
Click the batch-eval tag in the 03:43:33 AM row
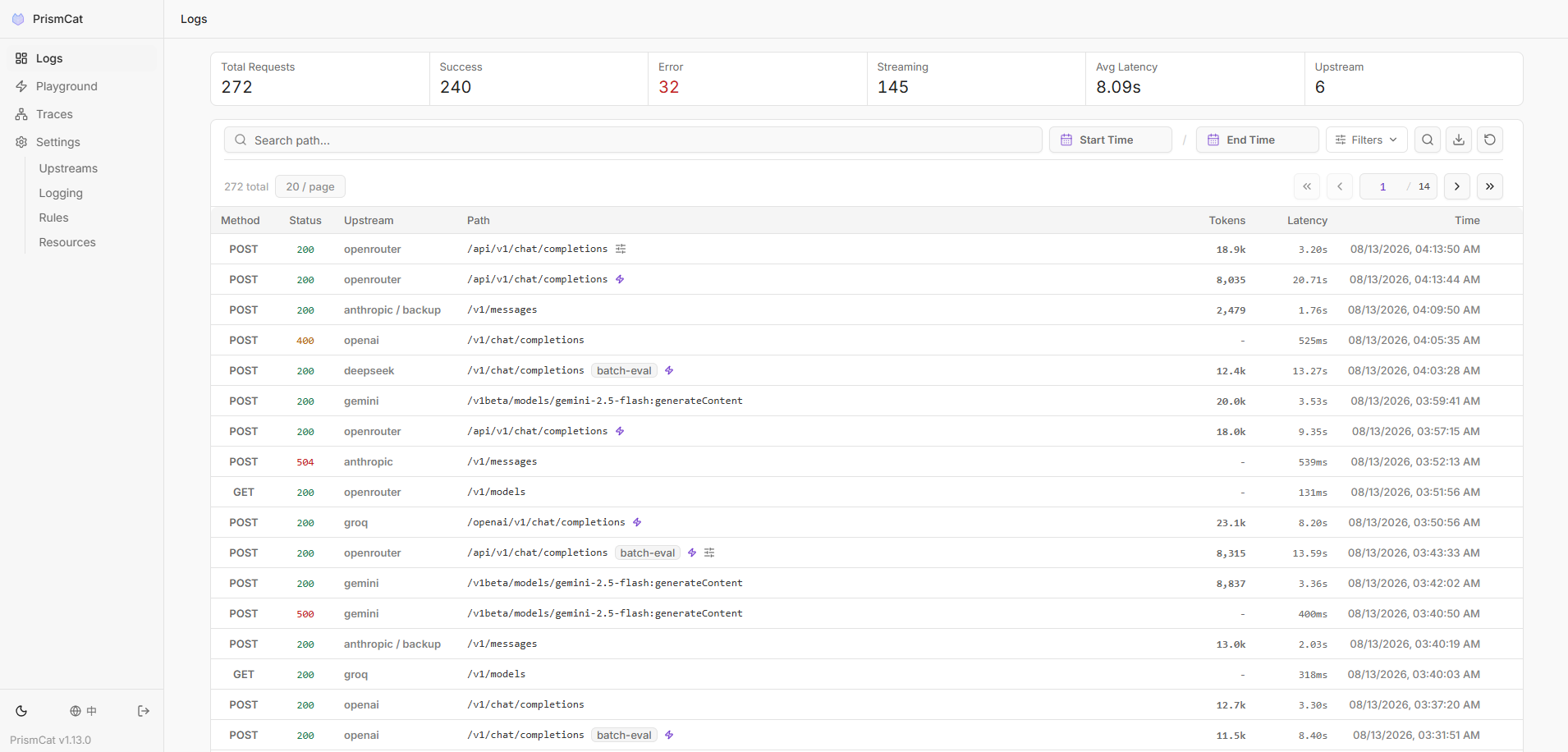tap(648, 553)
